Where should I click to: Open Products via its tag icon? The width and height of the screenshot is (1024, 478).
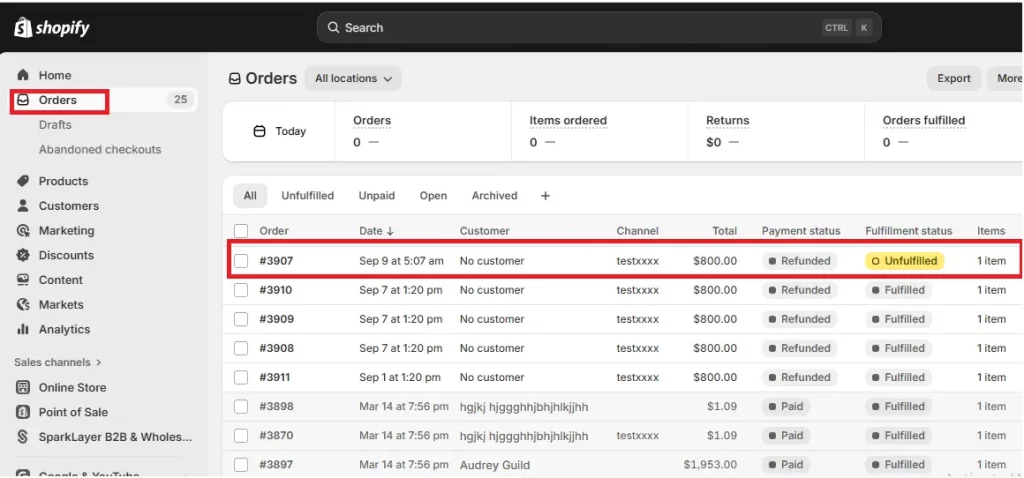[x=23, y=181]
